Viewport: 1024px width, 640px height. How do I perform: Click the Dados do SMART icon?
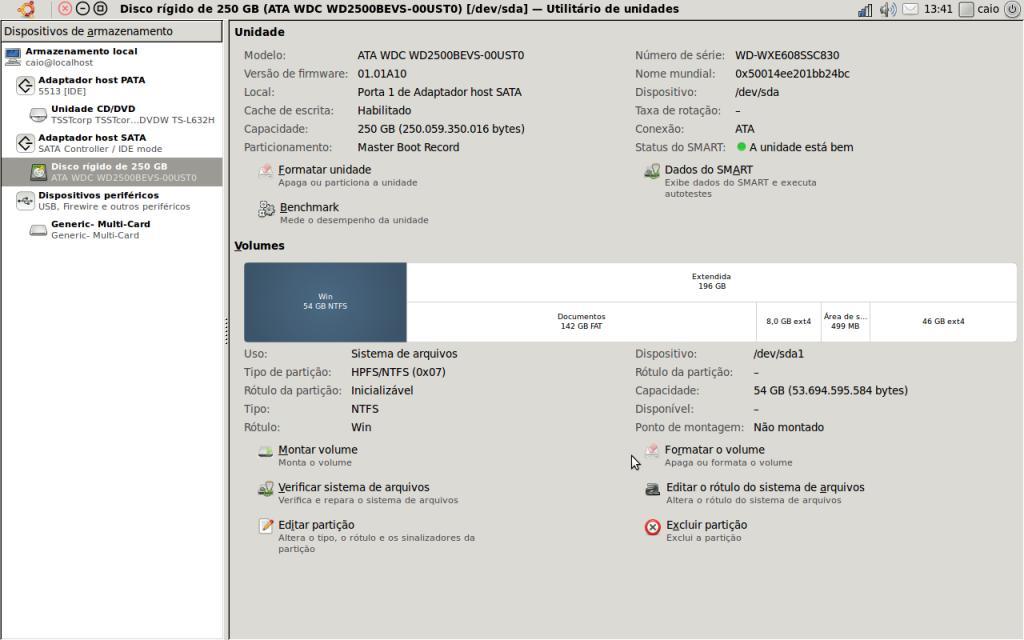click(x=652, y=171)
